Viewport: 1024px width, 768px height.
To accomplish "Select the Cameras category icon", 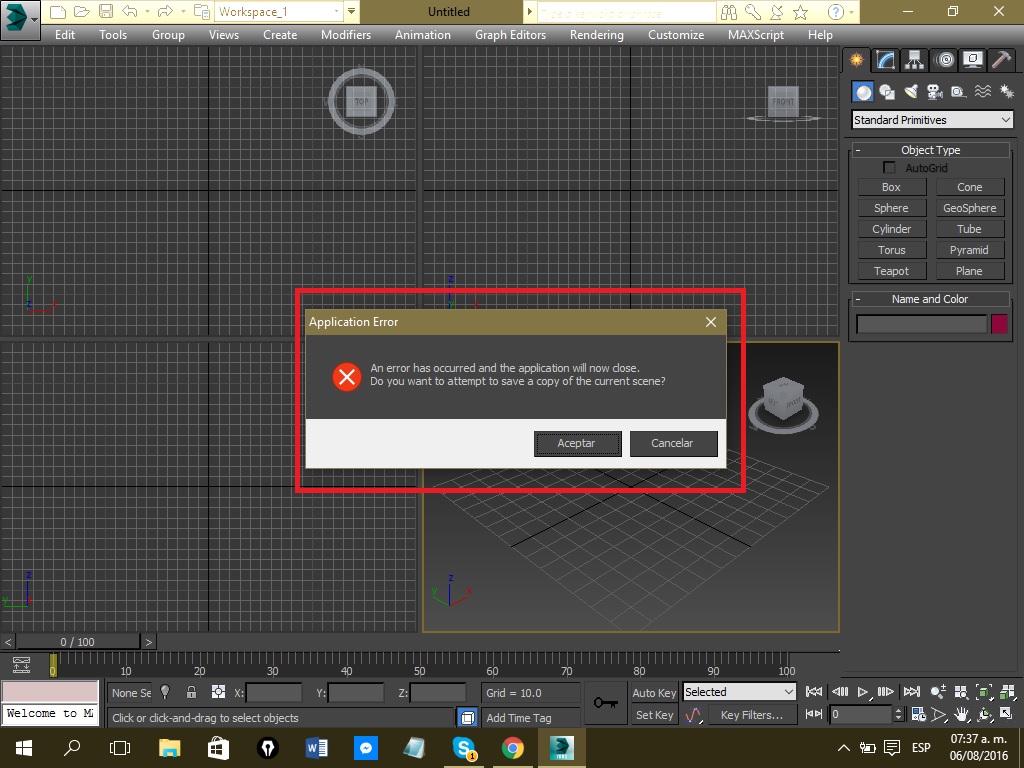I will click(x=935, y=92).
